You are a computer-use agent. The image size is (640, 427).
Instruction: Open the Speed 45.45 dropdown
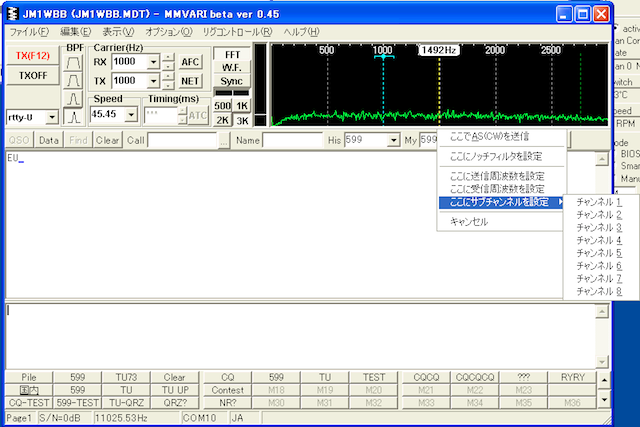pyautogui.click(x=131, y=115)
